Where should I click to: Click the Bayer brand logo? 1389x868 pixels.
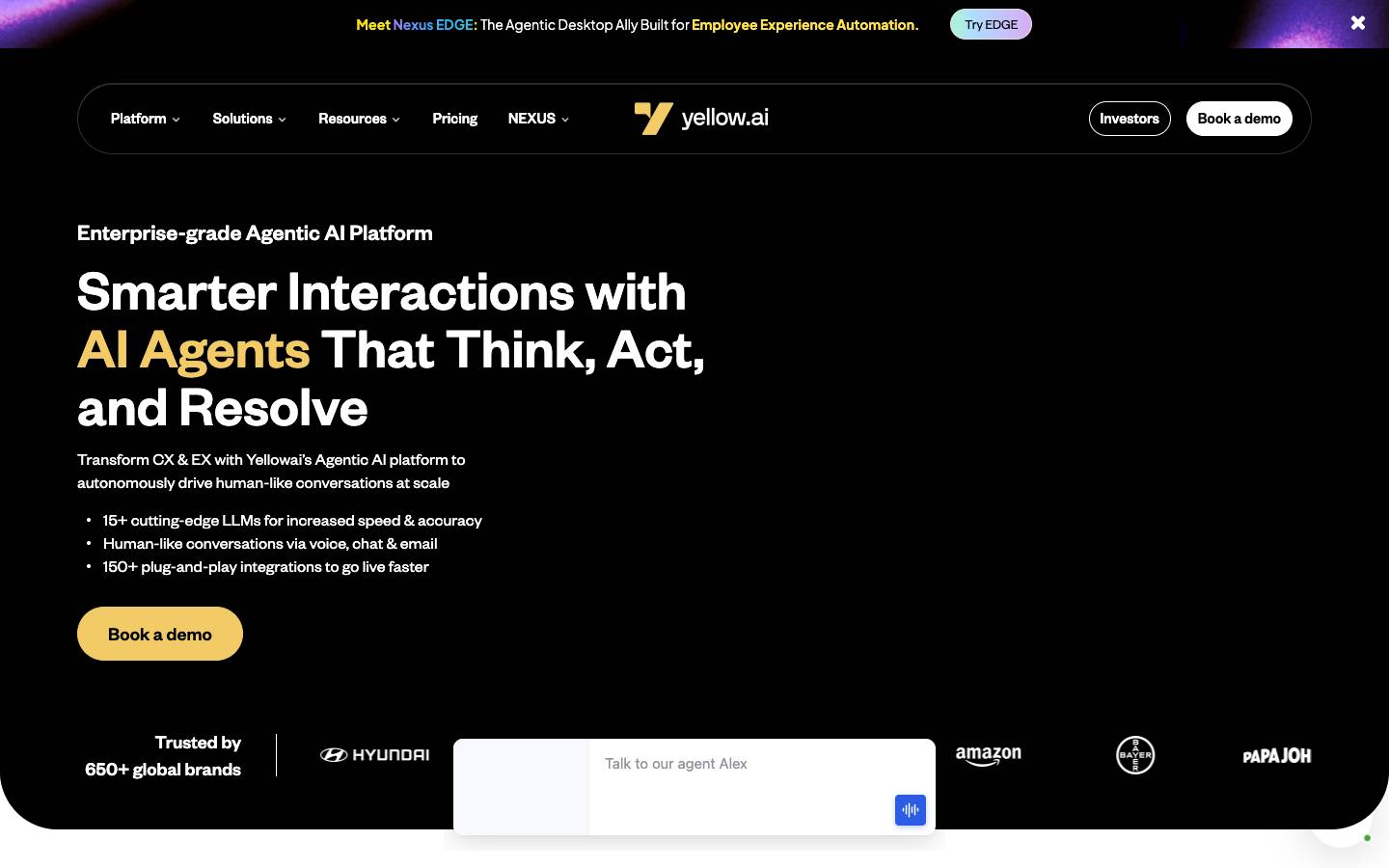coord(1135,755)
